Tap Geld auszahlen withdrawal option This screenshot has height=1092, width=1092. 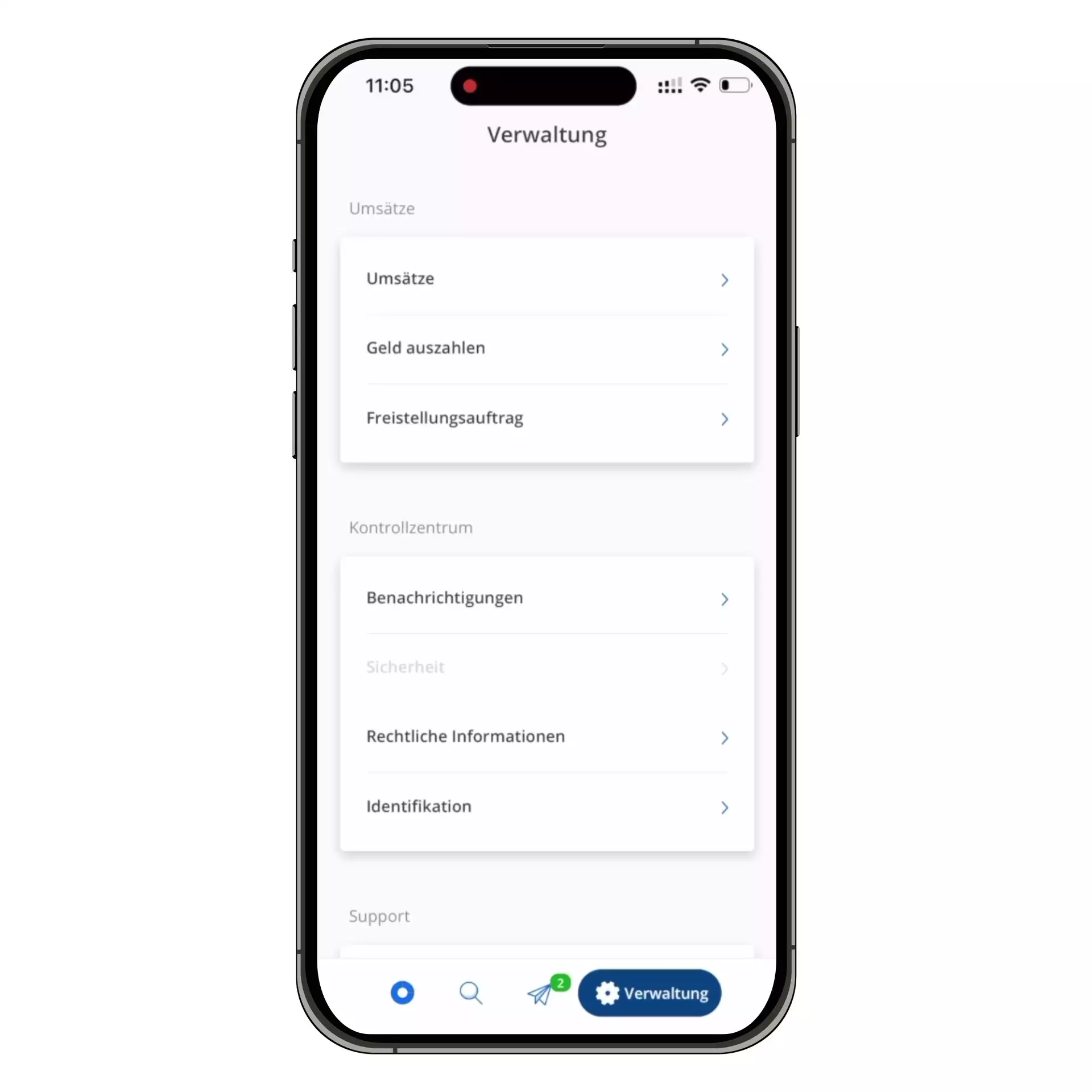click(546, 348)
